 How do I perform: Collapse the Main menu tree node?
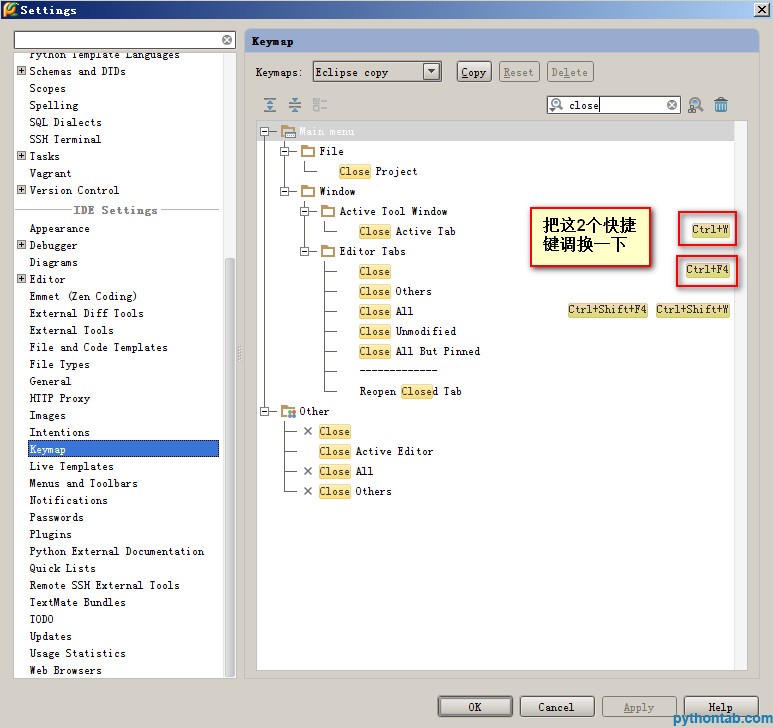(x=265, y=132)
